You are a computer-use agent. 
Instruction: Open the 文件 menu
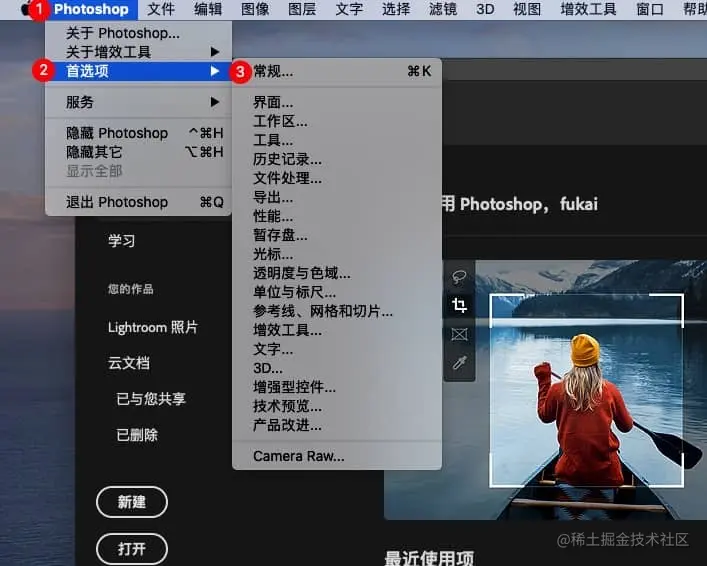pos(161,9)
